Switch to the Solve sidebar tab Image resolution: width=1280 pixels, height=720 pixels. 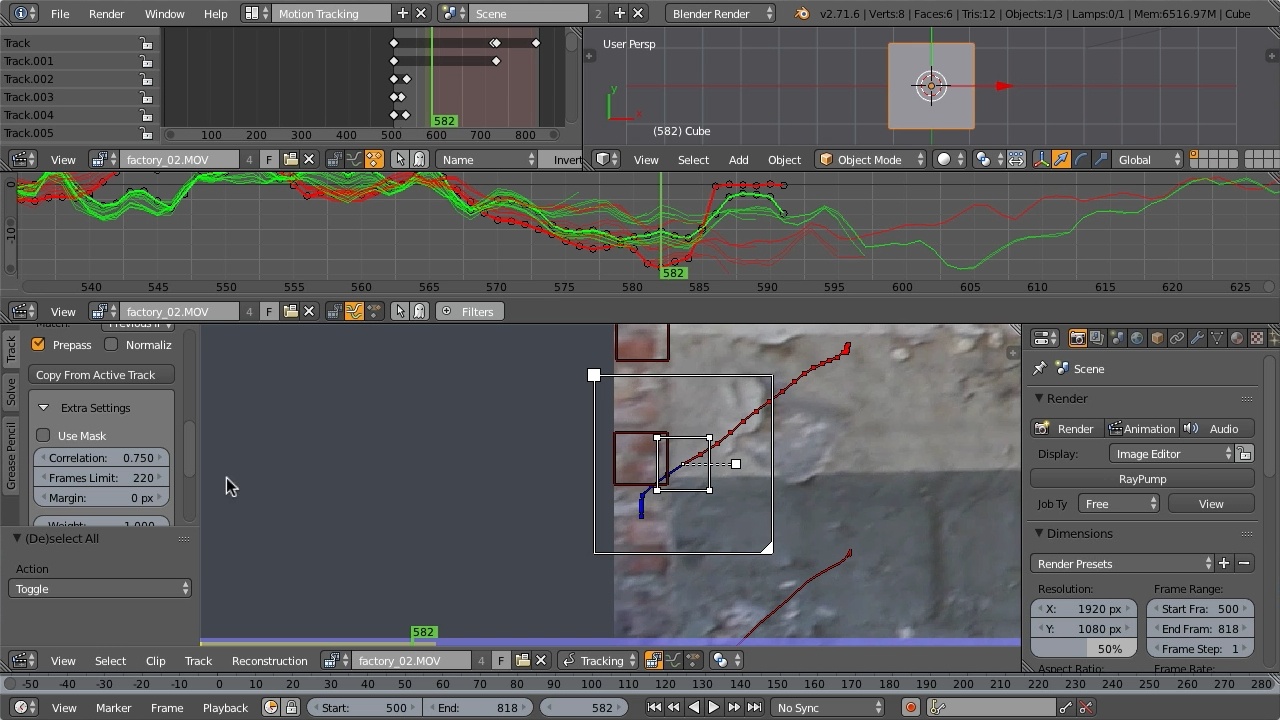click(x=11, y=392)
